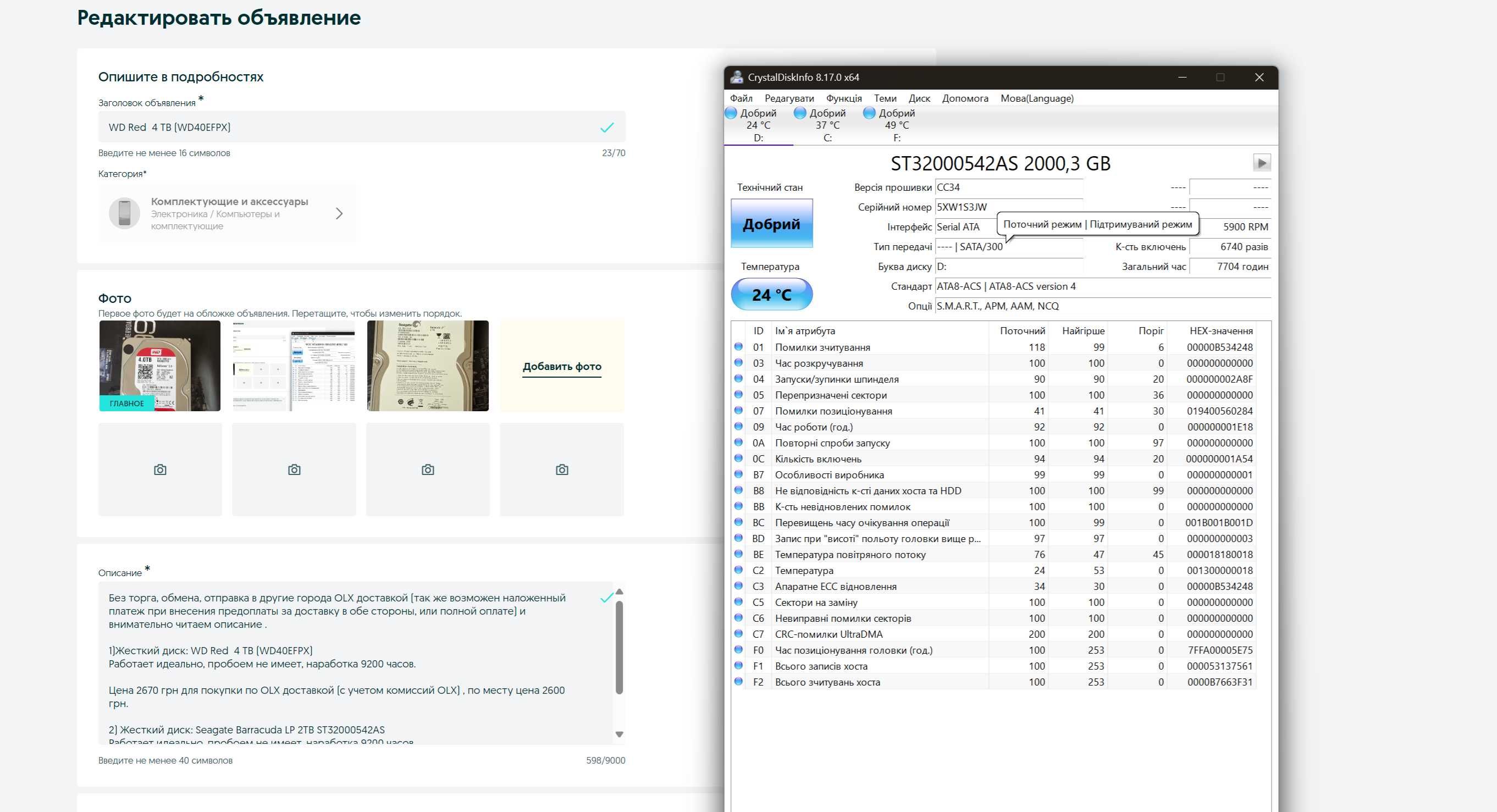Click checkmark icon in the title field
The width and height of the screenshot is (1497, 812).
click(x=607, y=128)
